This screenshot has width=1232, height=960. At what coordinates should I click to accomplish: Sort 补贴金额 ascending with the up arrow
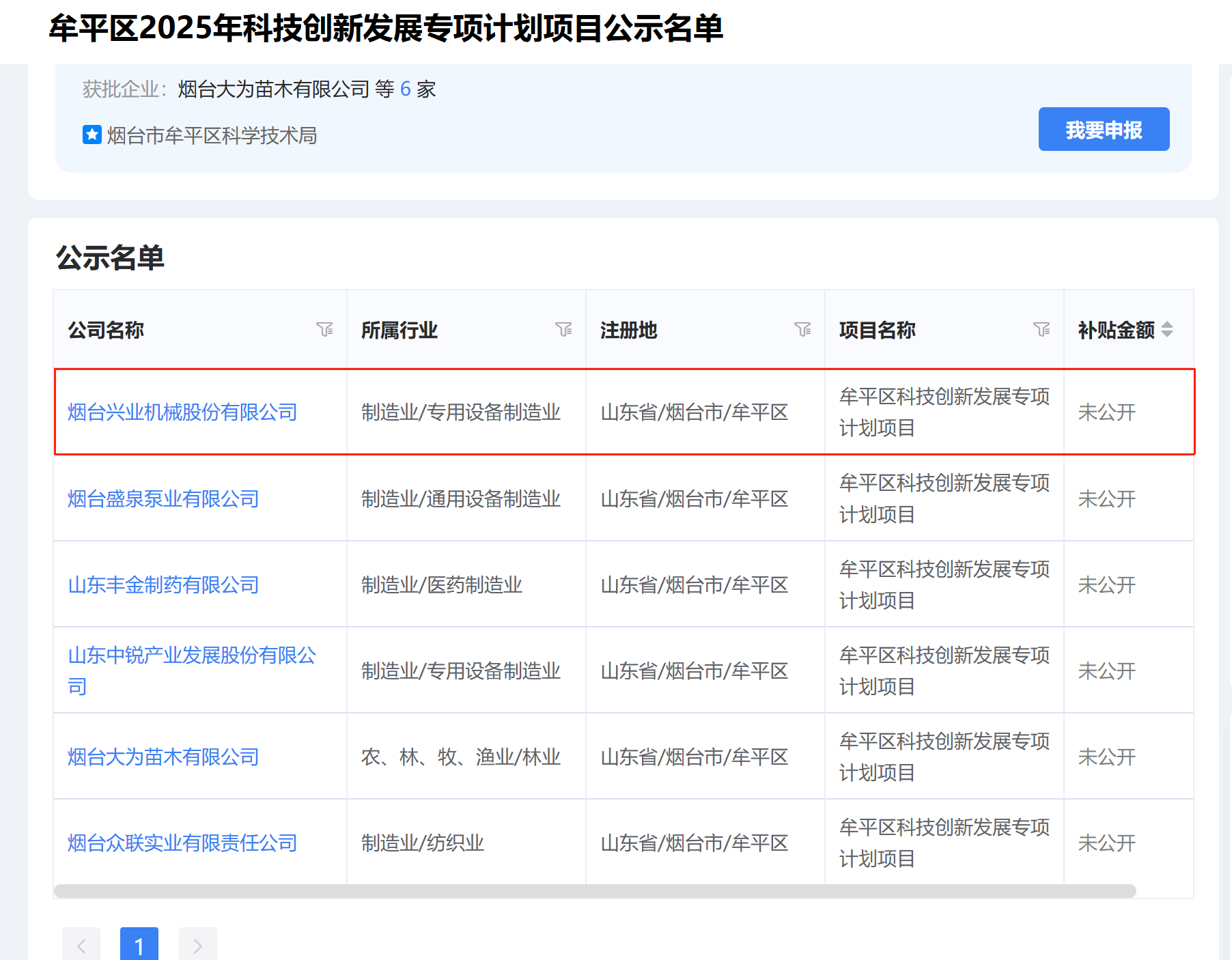[x=1168, y=326]
